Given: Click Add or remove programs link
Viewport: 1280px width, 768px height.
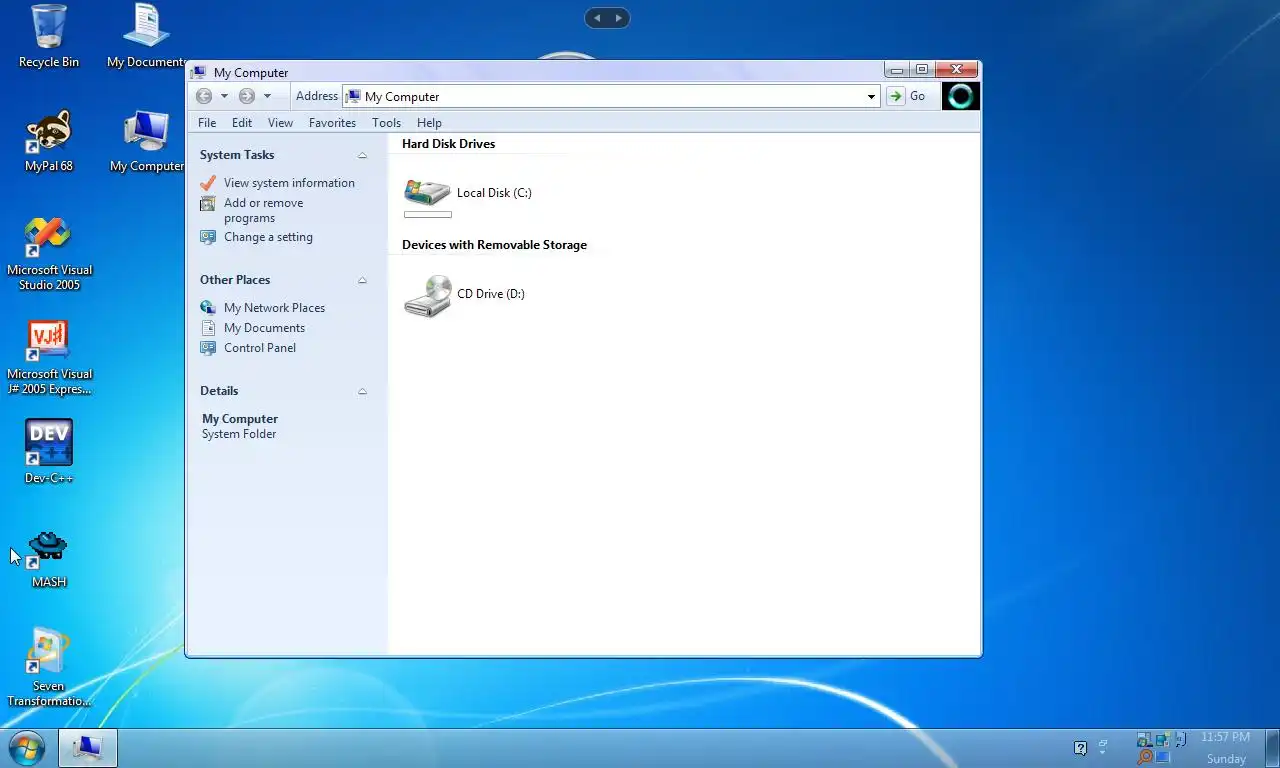Looking at the screenshot, I should click(263, 210).
